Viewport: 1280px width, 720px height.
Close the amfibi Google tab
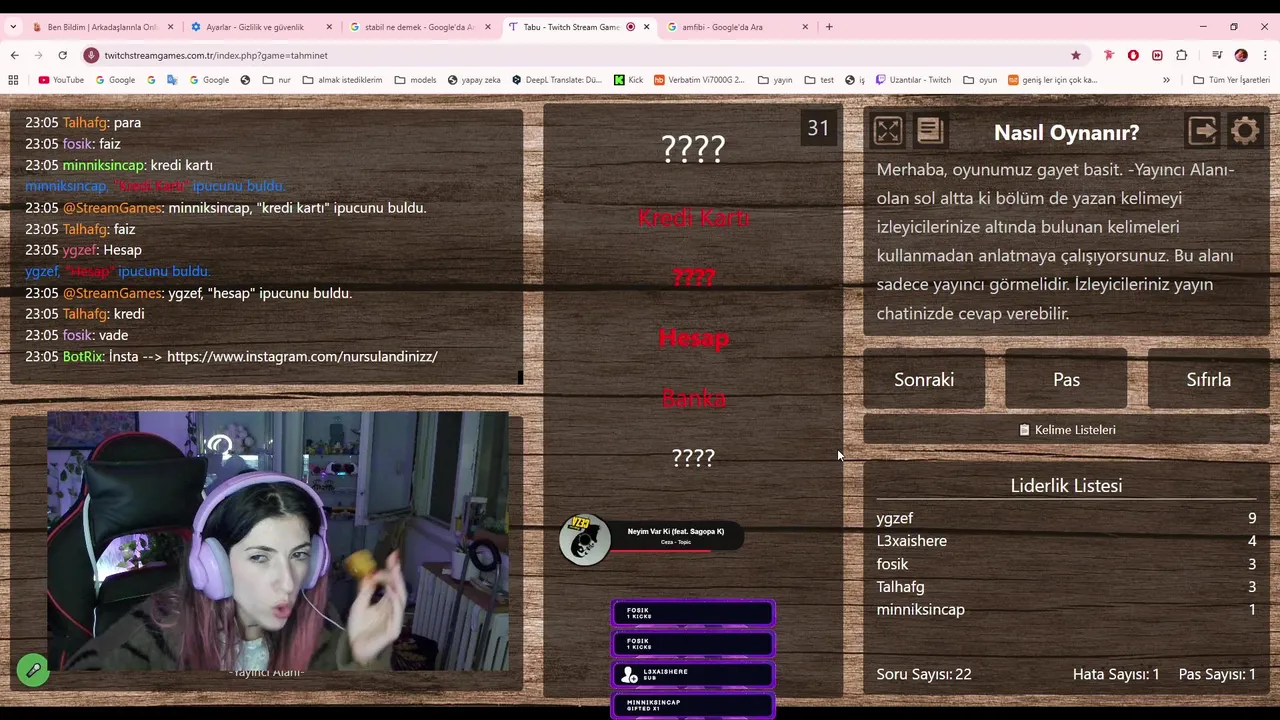point(805,27)
